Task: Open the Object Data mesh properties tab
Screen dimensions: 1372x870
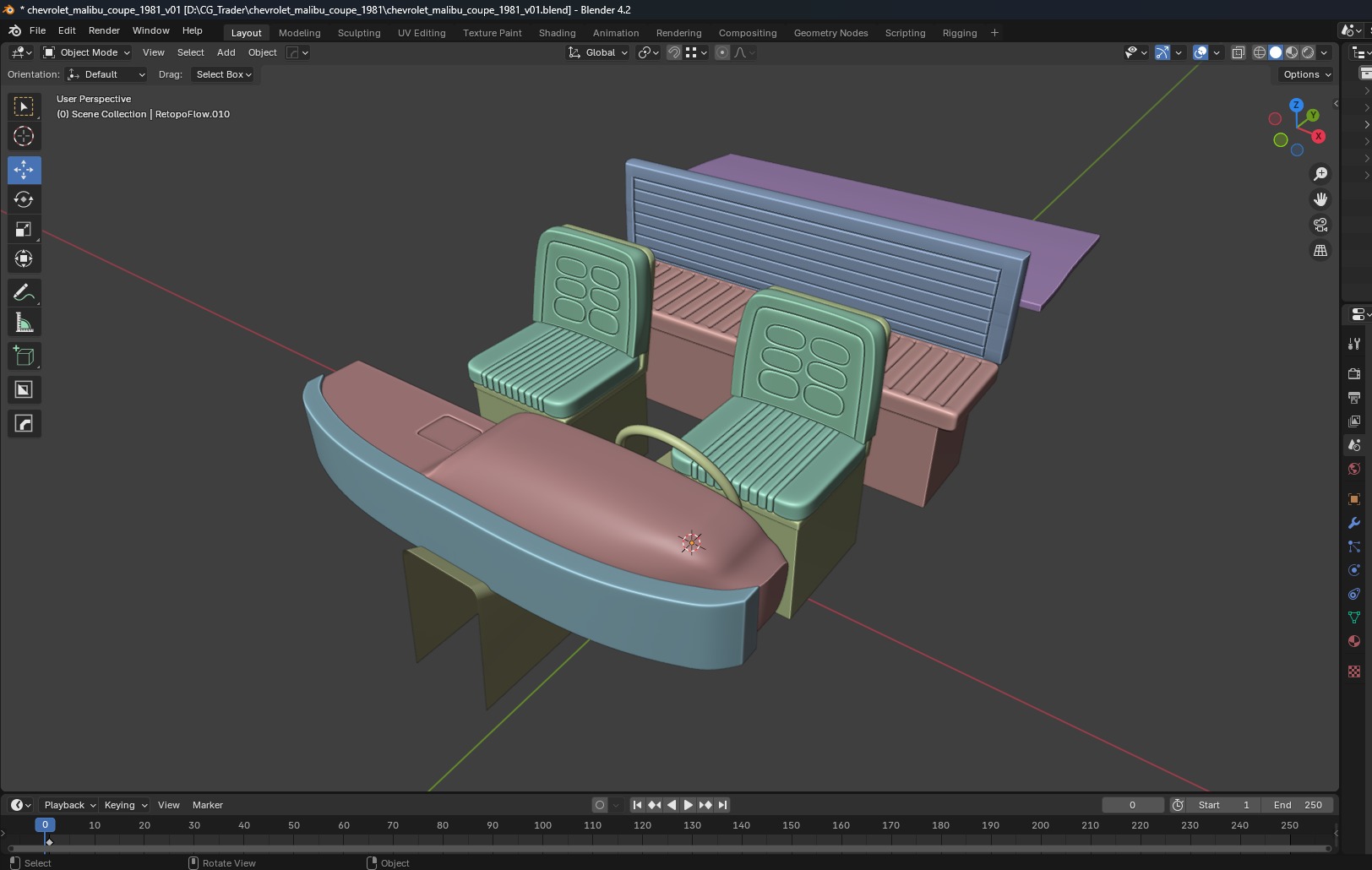Action: (1354, 617)
